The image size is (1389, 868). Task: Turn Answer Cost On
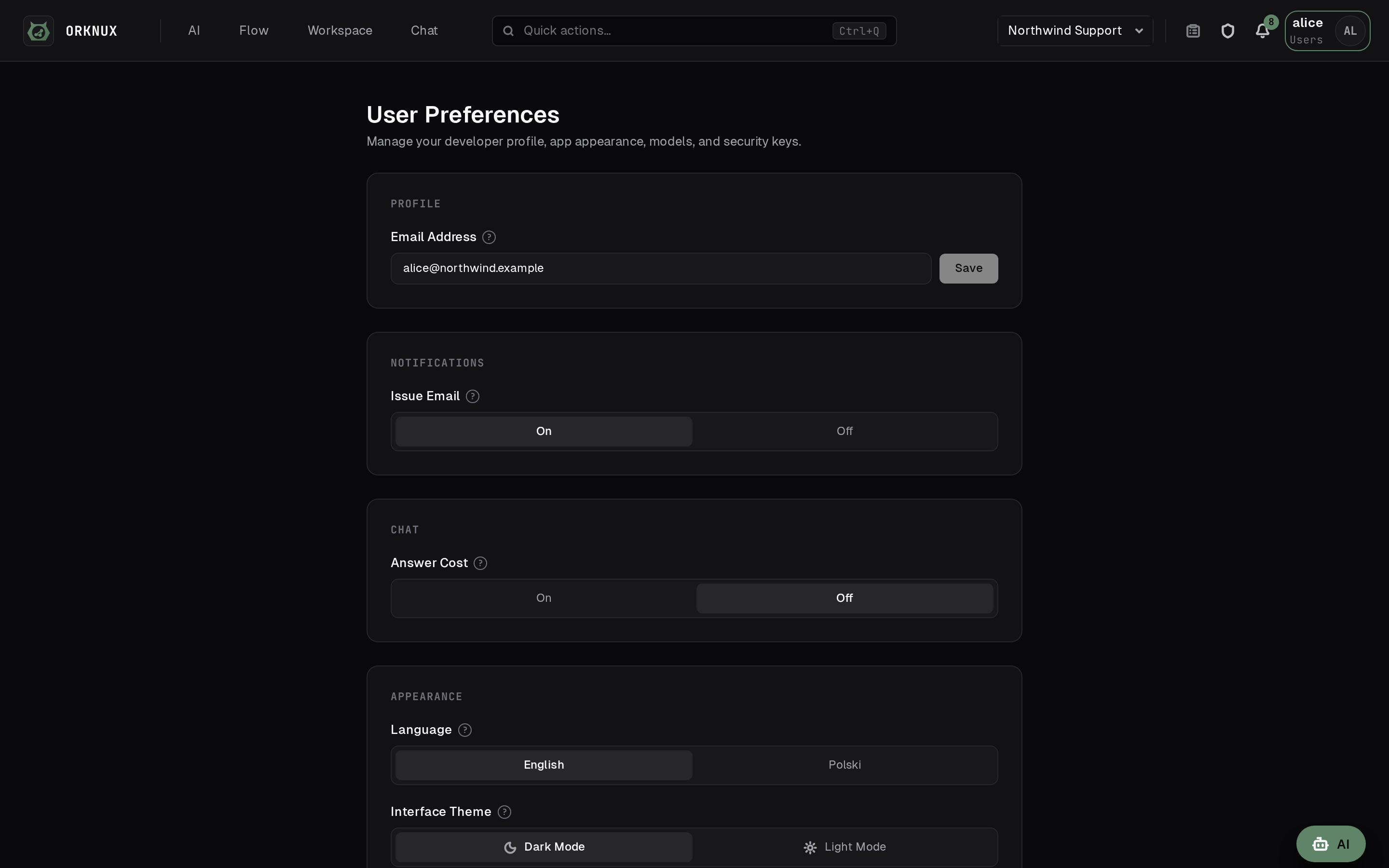click(544, 598)
